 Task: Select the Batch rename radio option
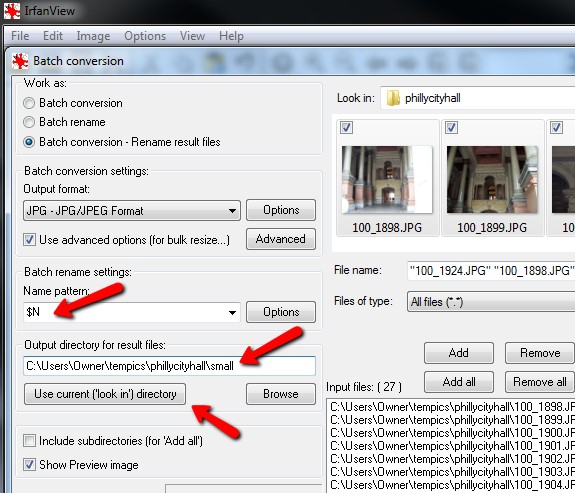click(x=29, y=122)
